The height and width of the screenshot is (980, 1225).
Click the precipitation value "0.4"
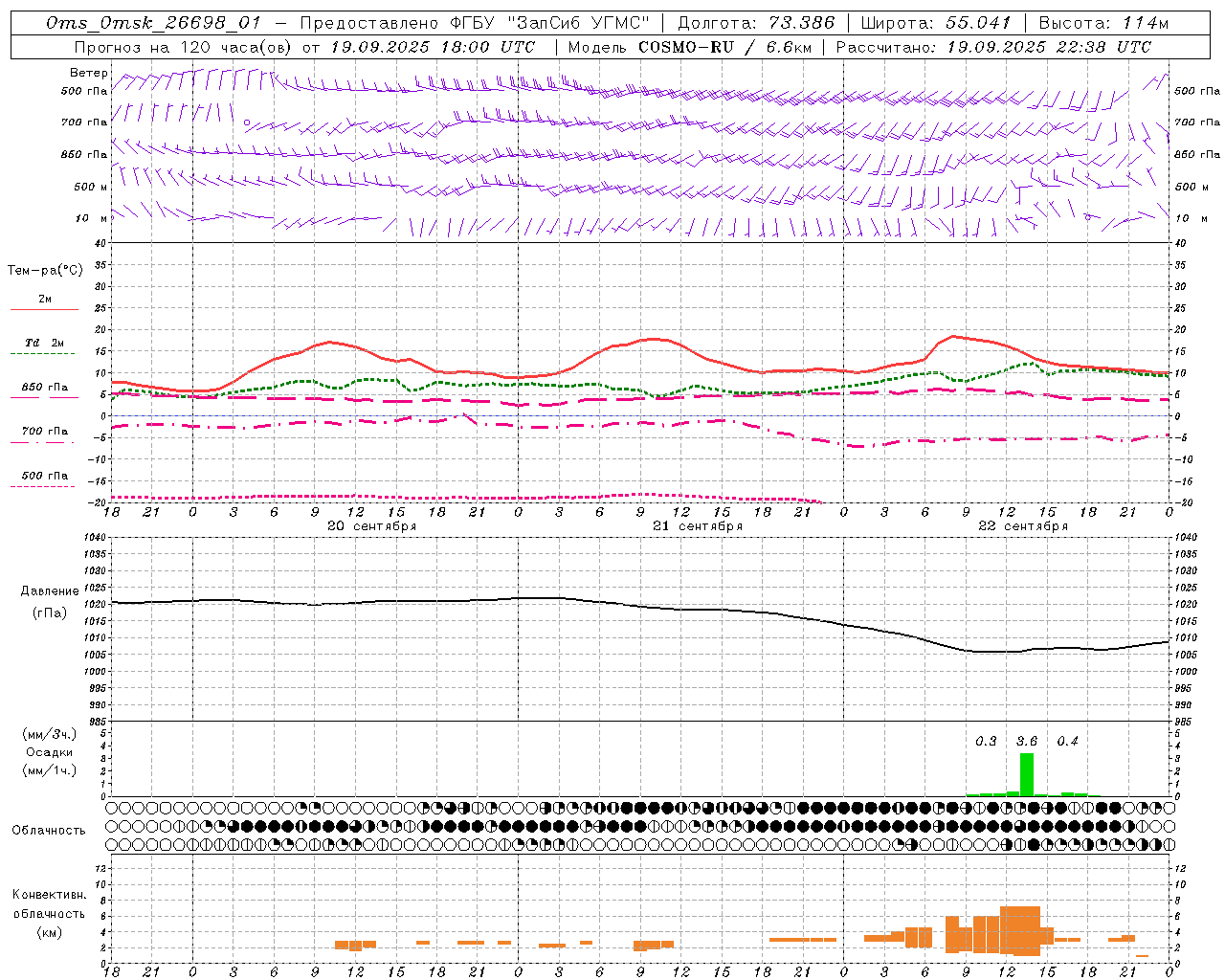click(x=1067, y=741)
